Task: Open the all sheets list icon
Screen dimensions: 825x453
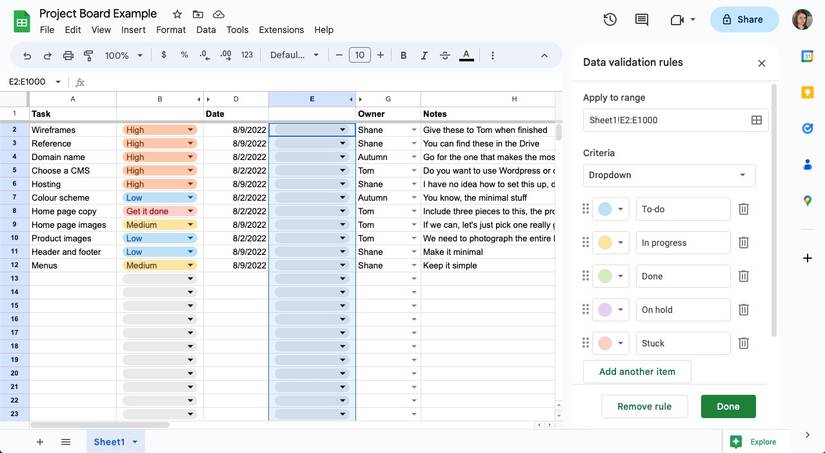Action: point(65,442)
